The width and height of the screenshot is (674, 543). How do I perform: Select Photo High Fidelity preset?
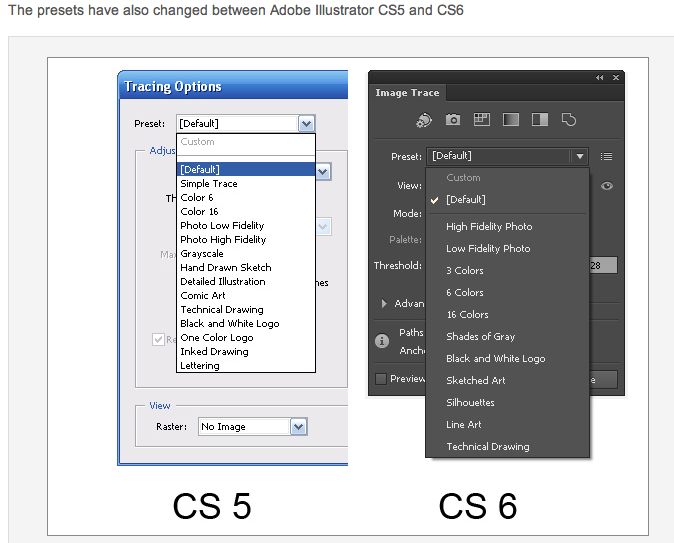click(x=246, y=239)
